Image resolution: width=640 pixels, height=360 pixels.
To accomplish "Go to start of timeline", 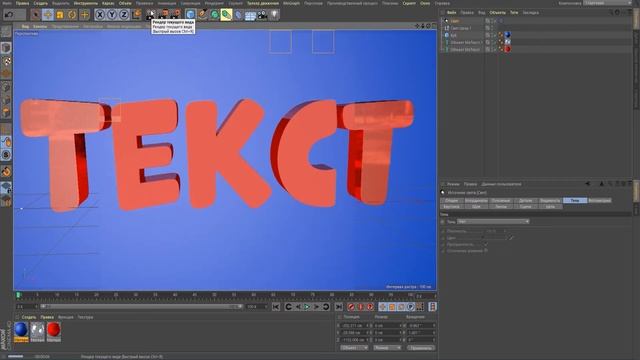I will point(276,307).
